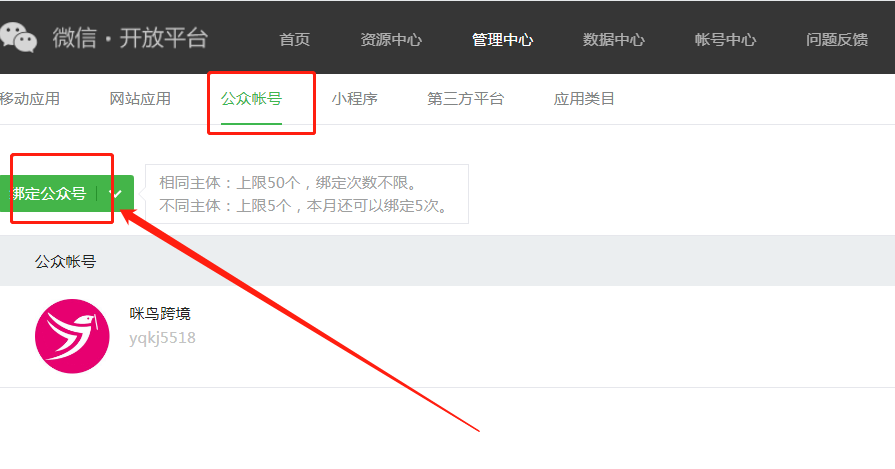The height and width of the screenshot is (469, 895).
Task: Switch to the 网站应用 tab
Action: coord(140,99)
